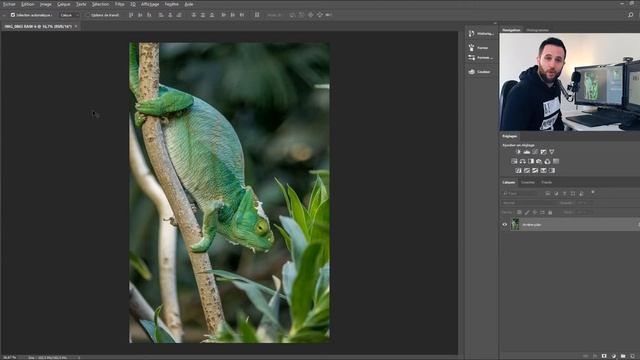Image resolution: width=640 pixels, height=360 pixels.
Task: Toggle layer filtering switch in Calques panel
Action: 593,192
